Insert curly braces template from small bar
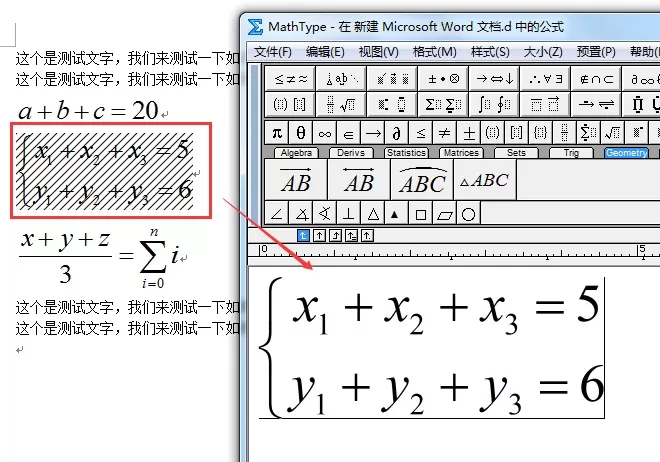 tap(540, 133)
